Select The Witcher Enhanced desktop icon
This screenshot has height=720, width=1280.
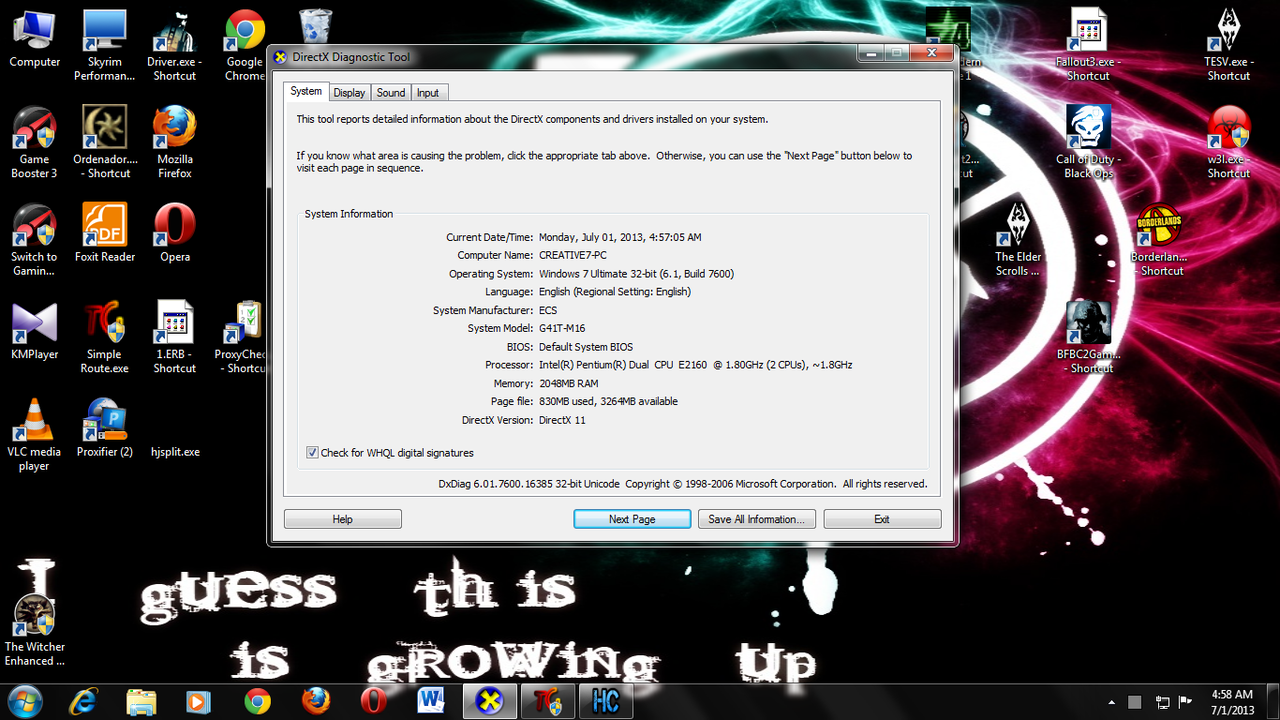35,630
